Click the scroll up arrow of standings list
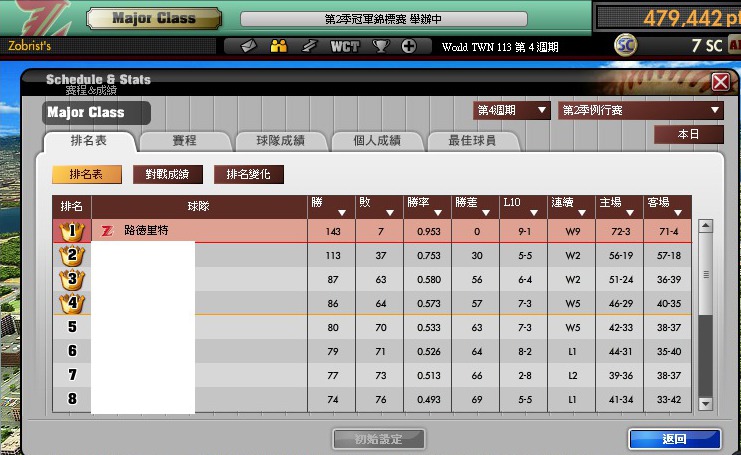 point(705,226)
